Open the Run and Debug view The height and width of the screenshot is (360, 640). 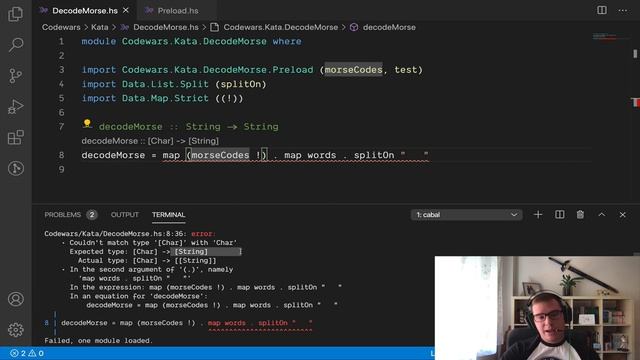pyautogui.click(x=16, y=107)
